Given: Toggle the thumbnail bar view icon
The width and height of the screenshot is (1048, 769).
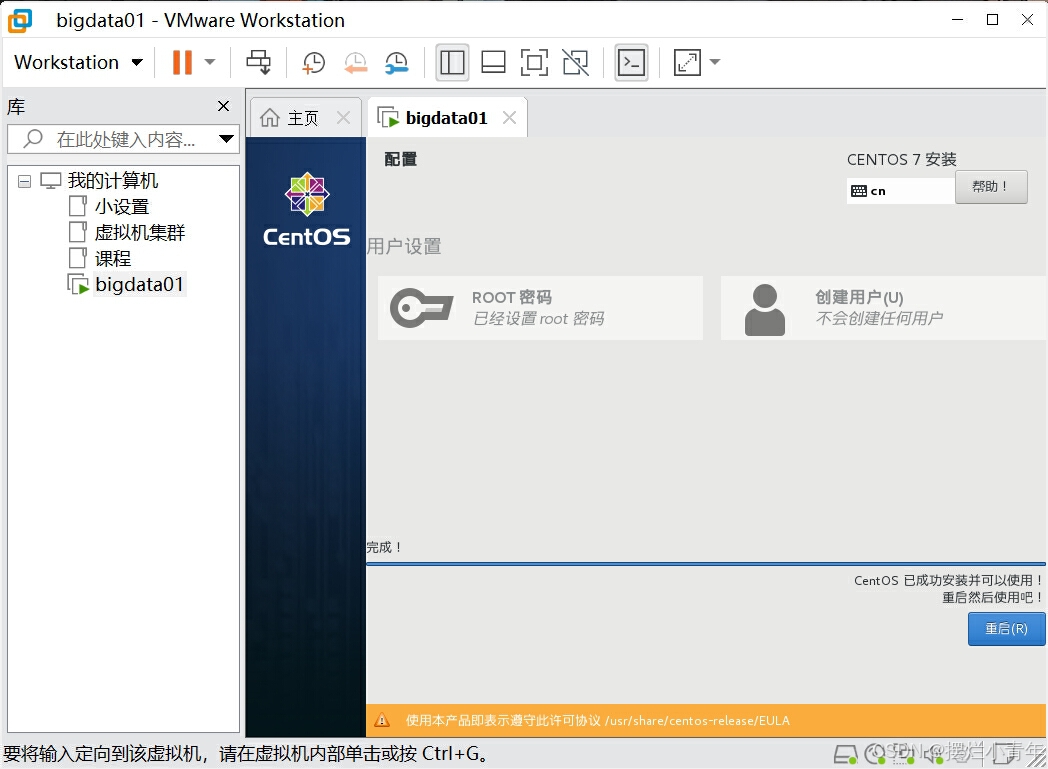Looking at the screenshot, I should pos(493,62).
